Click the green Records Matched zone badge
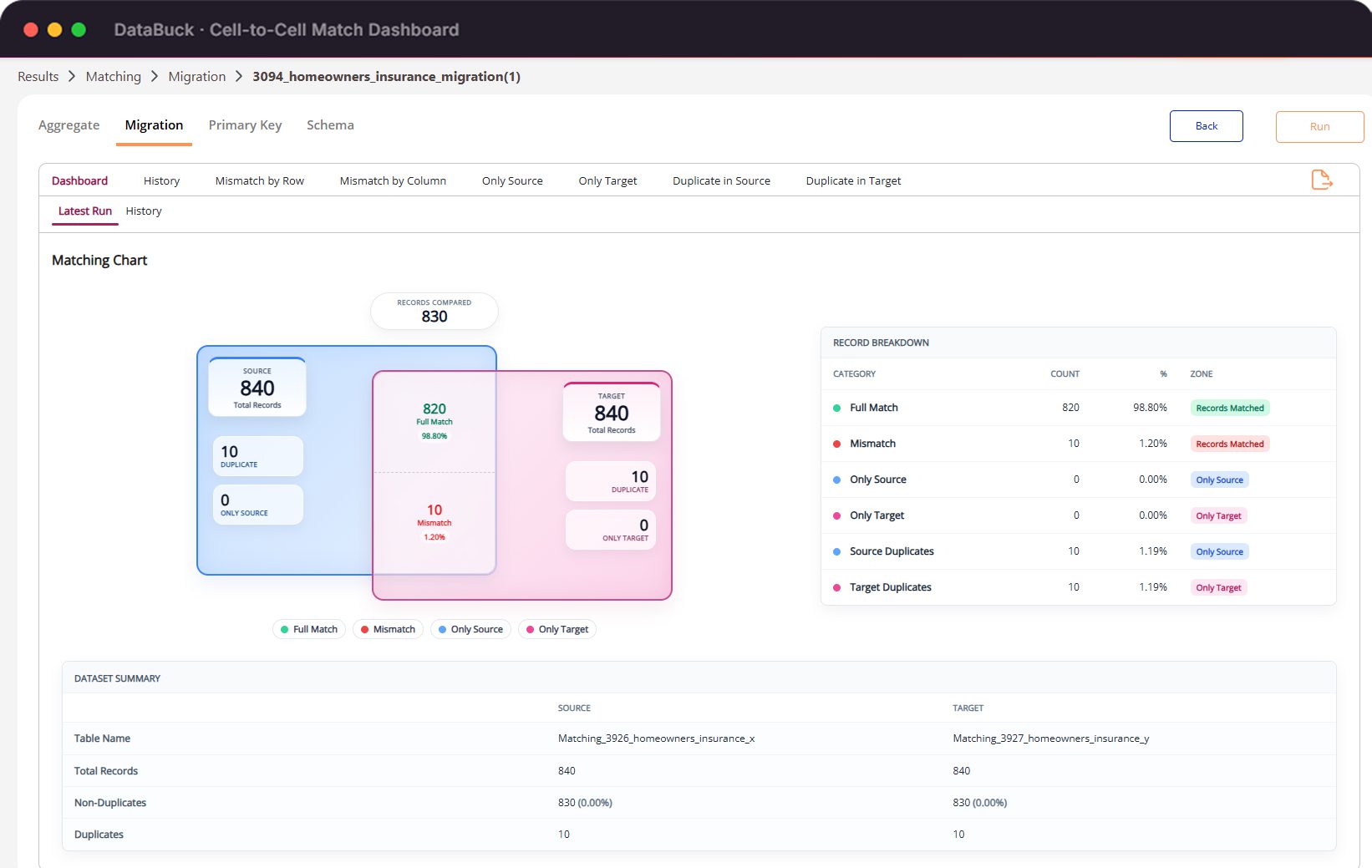This screenshot has height=868, width=1372. tap(1229, 408)
